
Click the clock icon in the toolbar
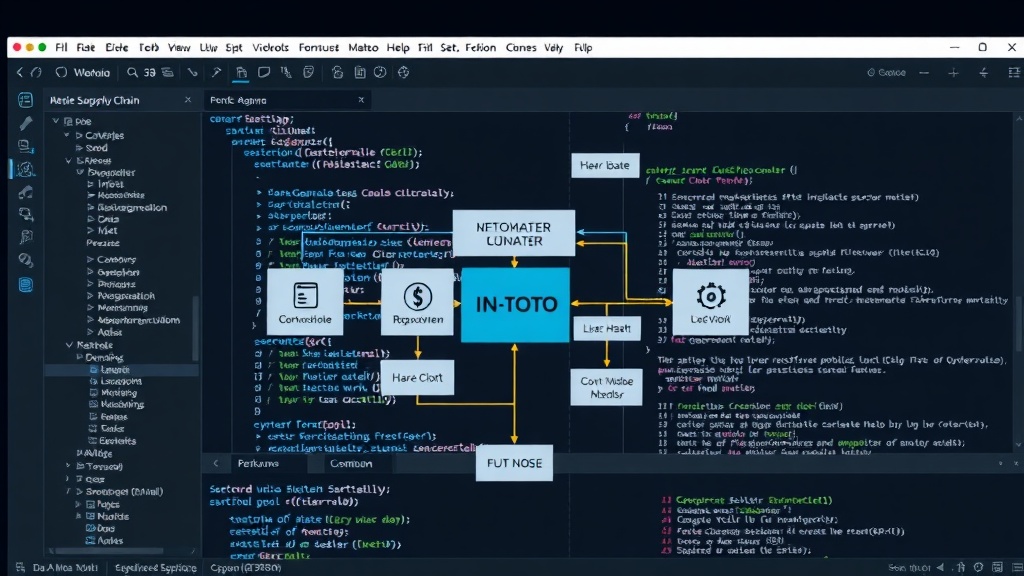click(380, 72)
